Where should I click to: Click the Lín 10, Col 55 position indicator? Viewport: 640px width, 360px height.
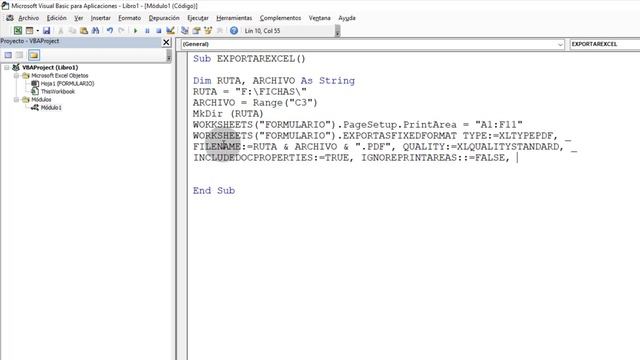(x=262, y=31)
